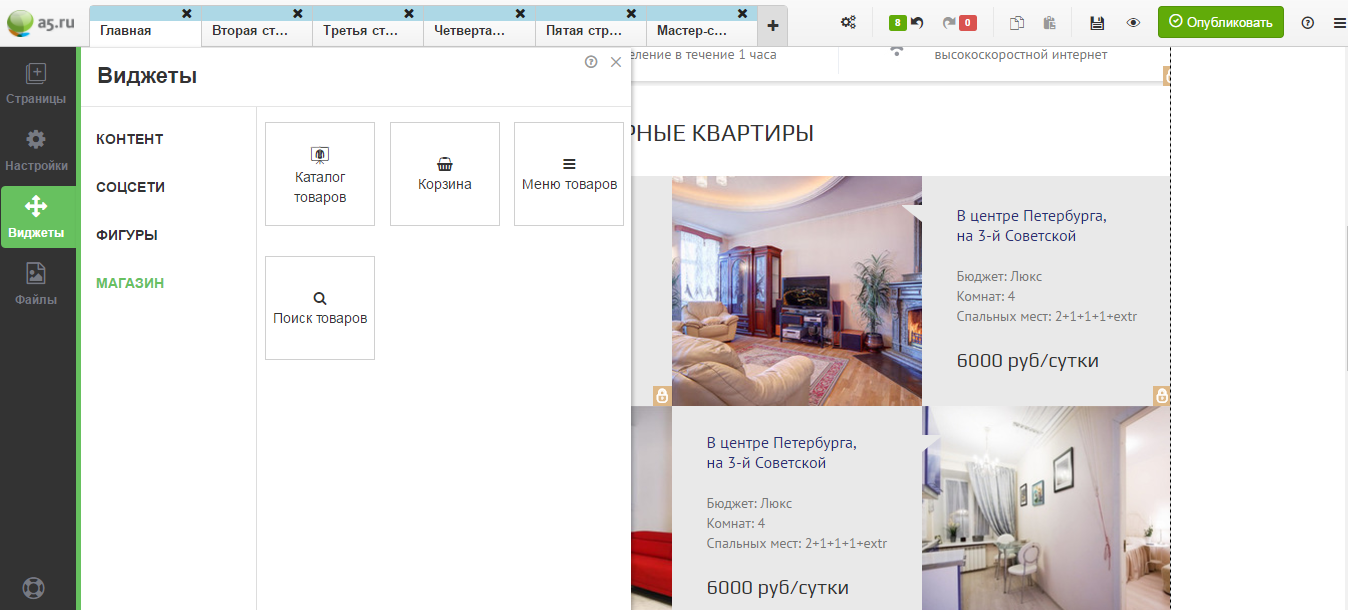Close the Четверта... tab
Screen dimensions: 1348x610
(520, 13)
